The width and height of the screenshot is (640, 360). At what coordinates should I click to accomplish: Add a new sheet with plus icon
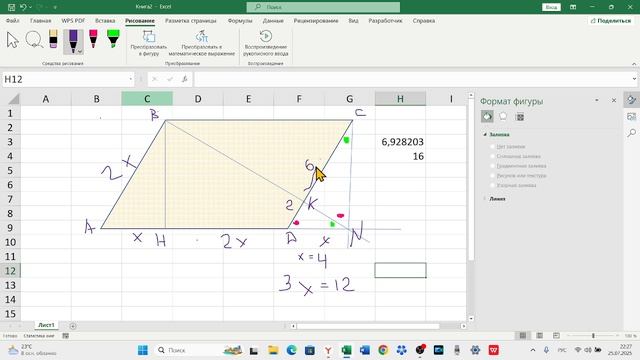(x=73, y=326)
